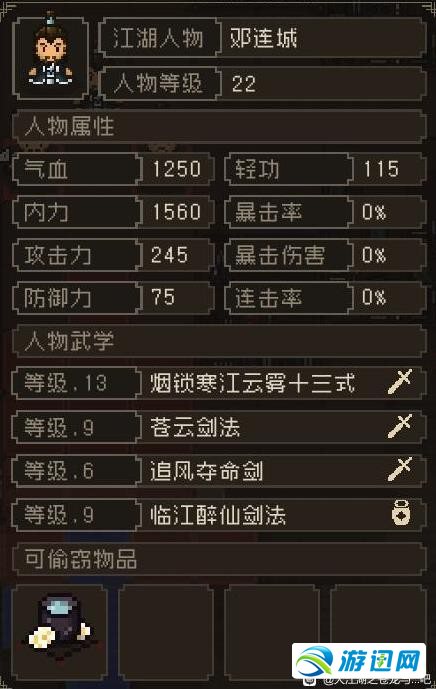
Task: Click the 人物等级 value 22
Action: pyautogui.click(x=244, y=83)
